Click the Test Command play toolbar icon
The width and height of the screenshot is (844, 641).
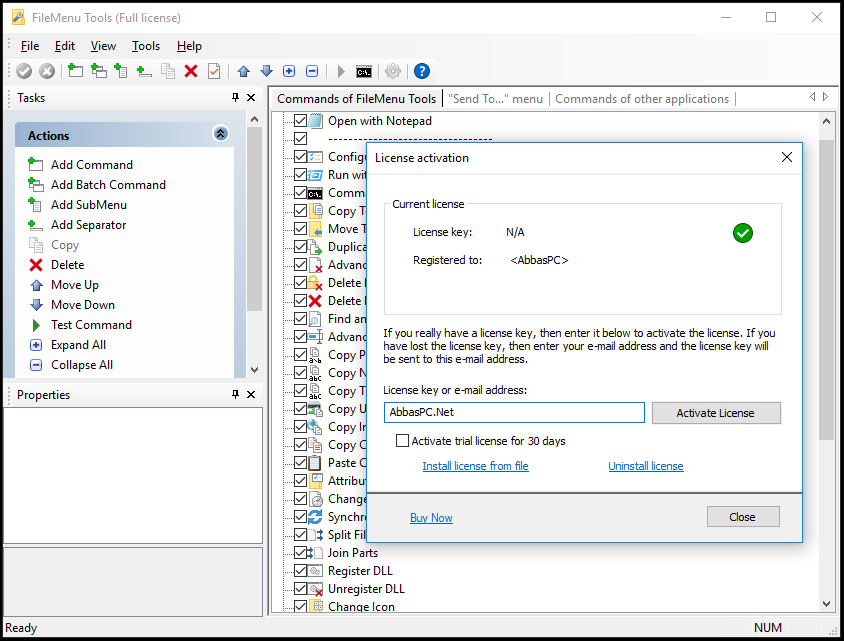click(341, 71)
